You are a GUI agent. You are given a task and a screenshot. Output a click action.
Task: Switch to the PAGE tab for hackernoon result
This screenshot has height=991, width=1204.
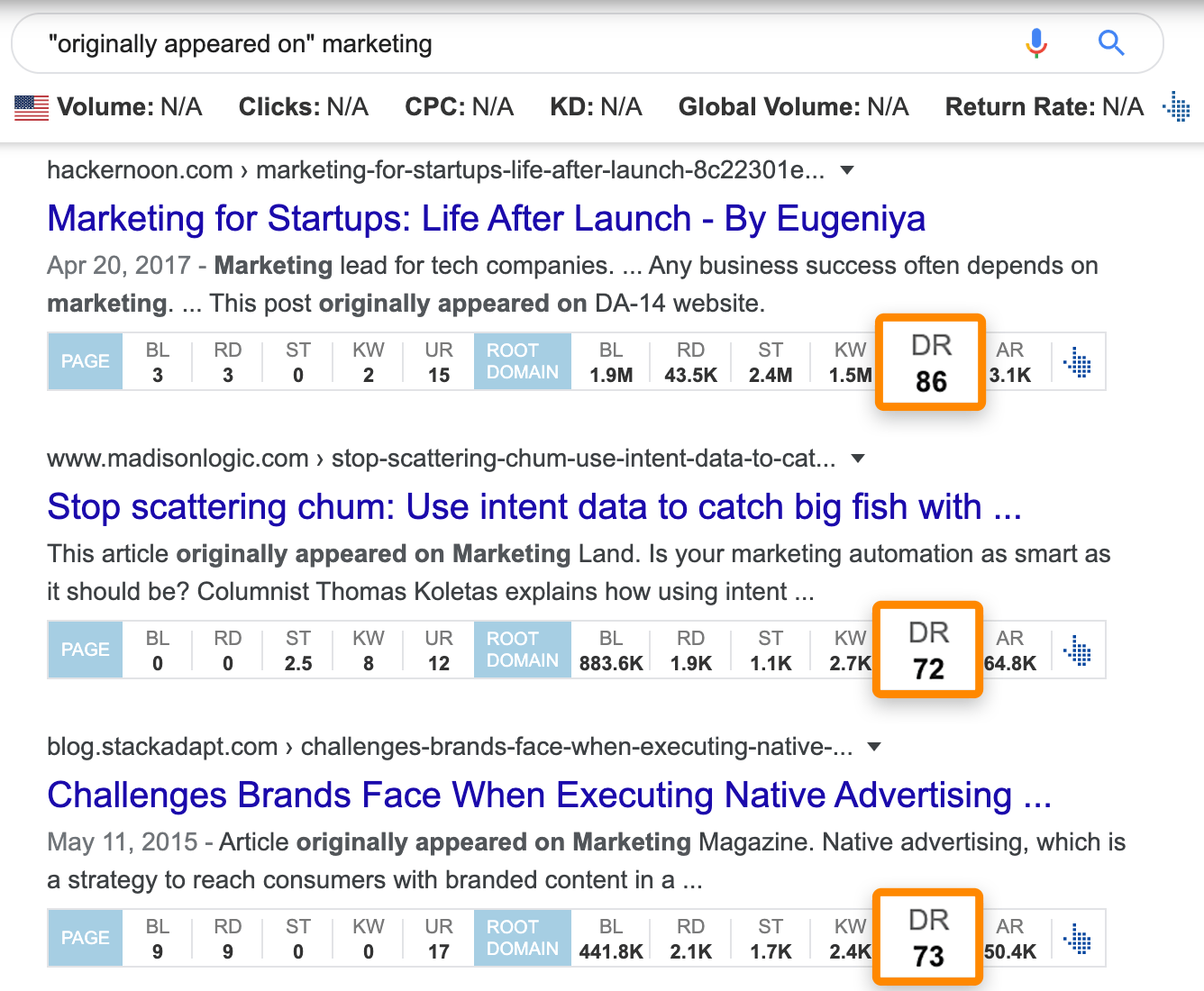click(85, 360)
